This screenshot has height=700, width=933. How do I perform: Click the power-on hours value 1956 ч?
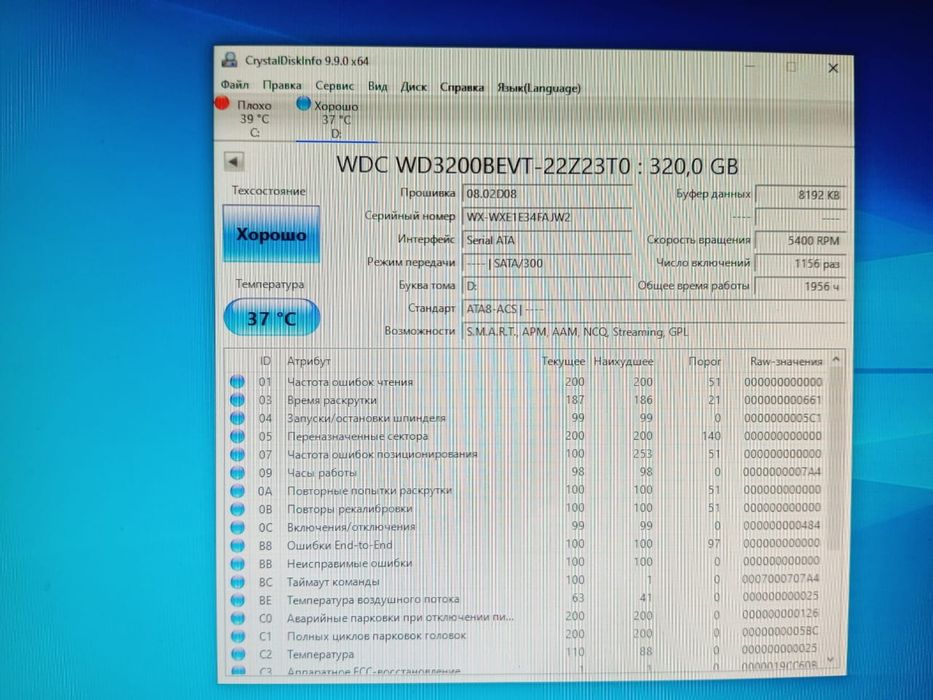pos(800,286)
